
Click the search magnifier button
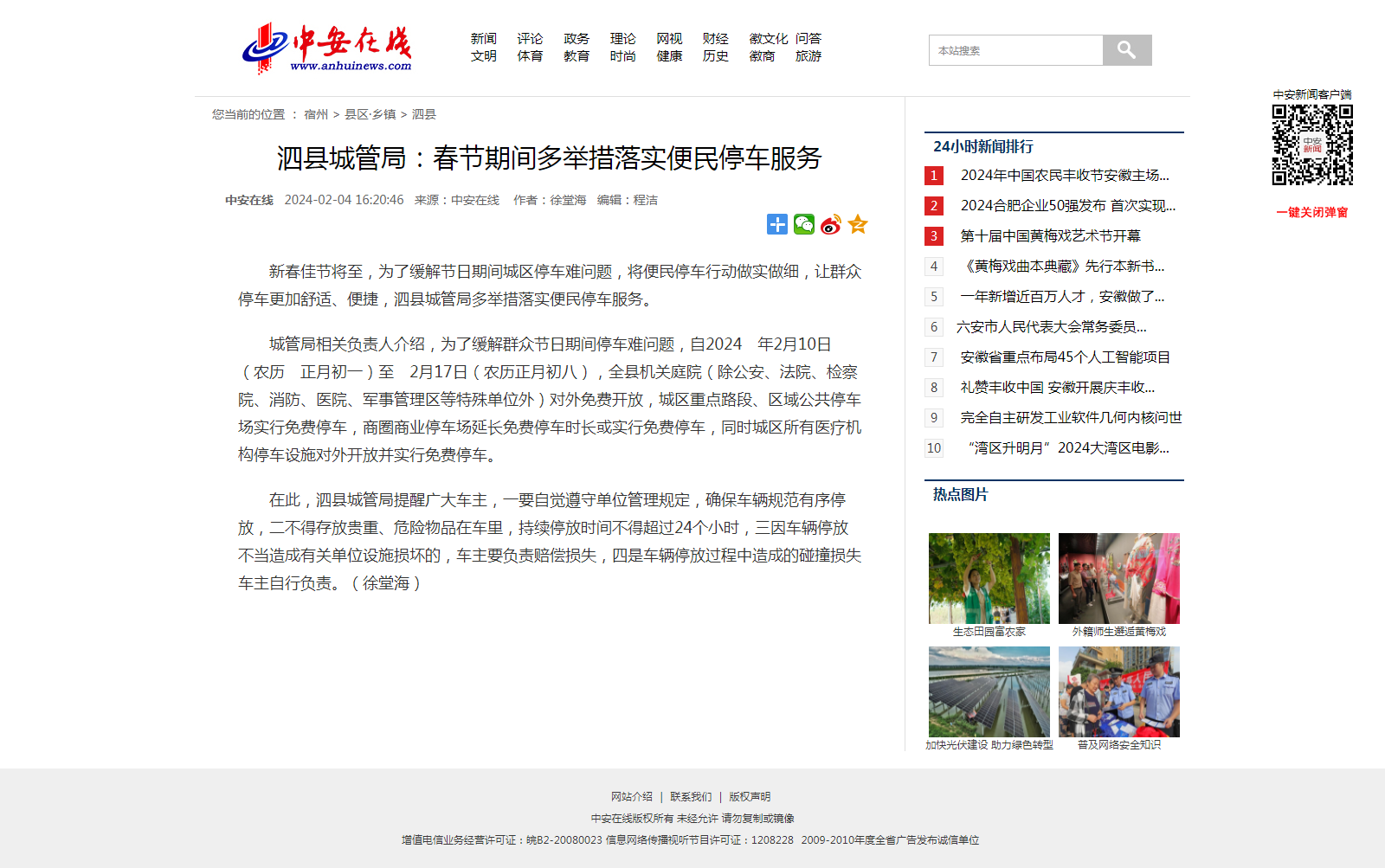coord(1127,50)
